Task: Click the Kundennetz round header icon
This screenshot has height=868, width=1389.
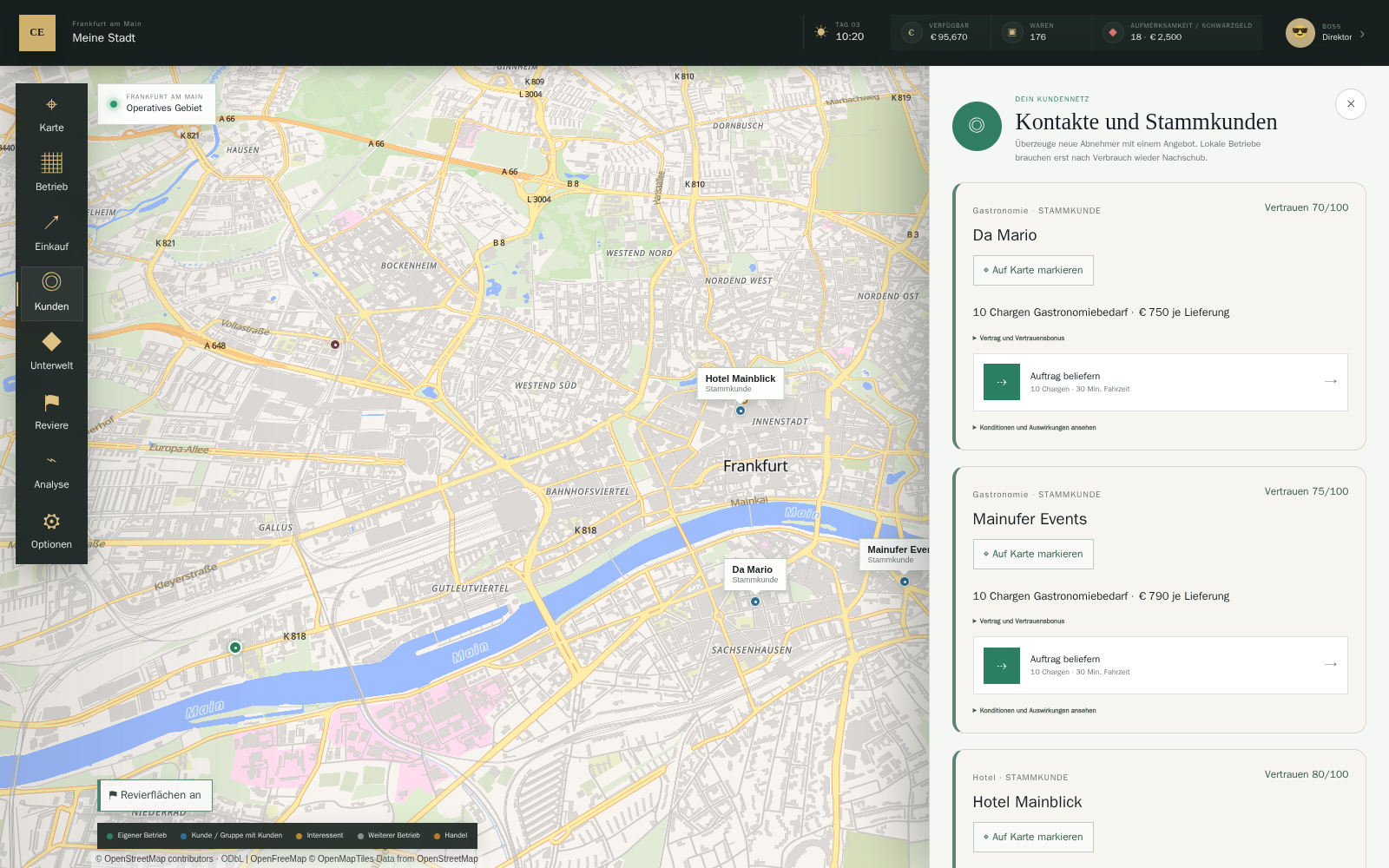Action: tap(977, 126)
